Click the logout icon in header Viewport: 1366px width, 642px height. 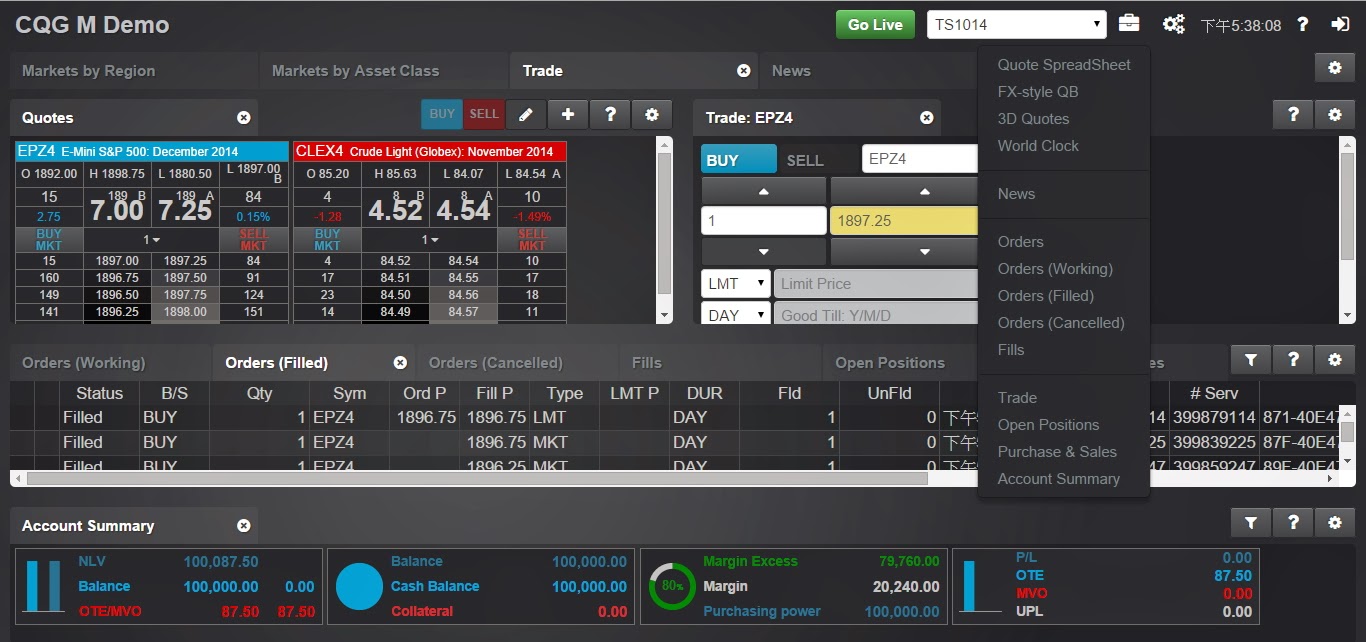[1340, 24]
